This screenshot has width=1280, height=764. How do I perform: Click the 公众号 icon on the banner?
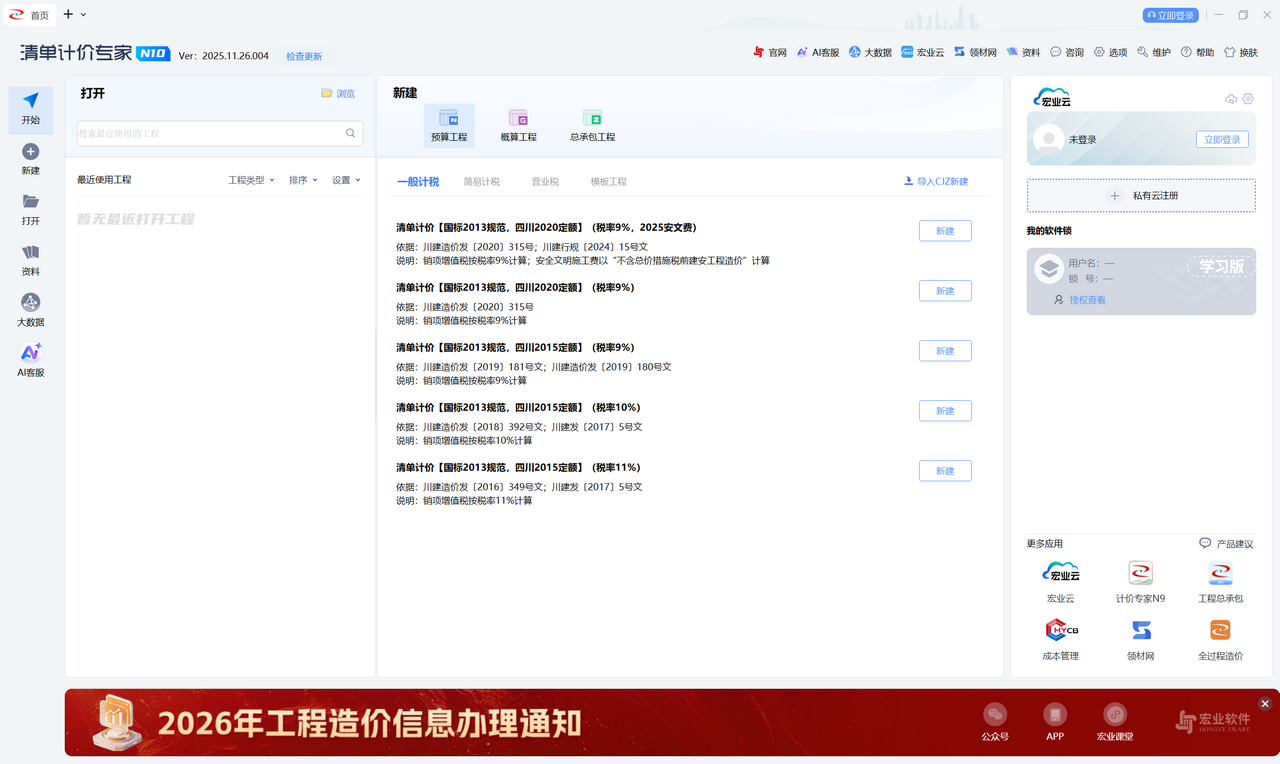coord(994,715)
